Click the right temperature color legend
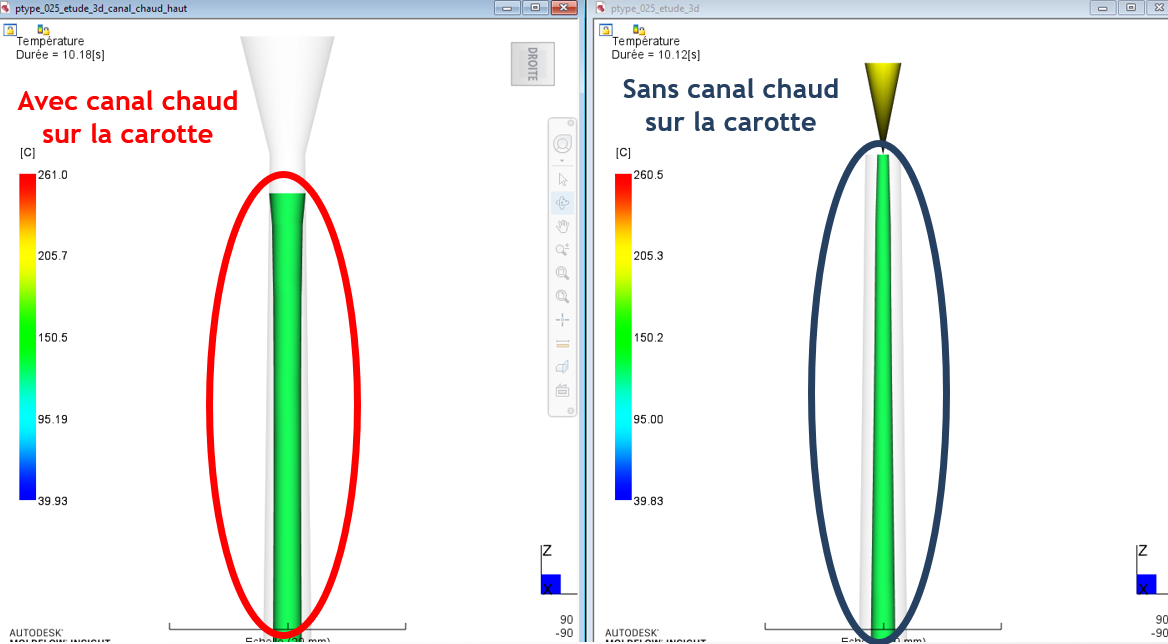This screenshot has width=1168, height=644. 623,336
